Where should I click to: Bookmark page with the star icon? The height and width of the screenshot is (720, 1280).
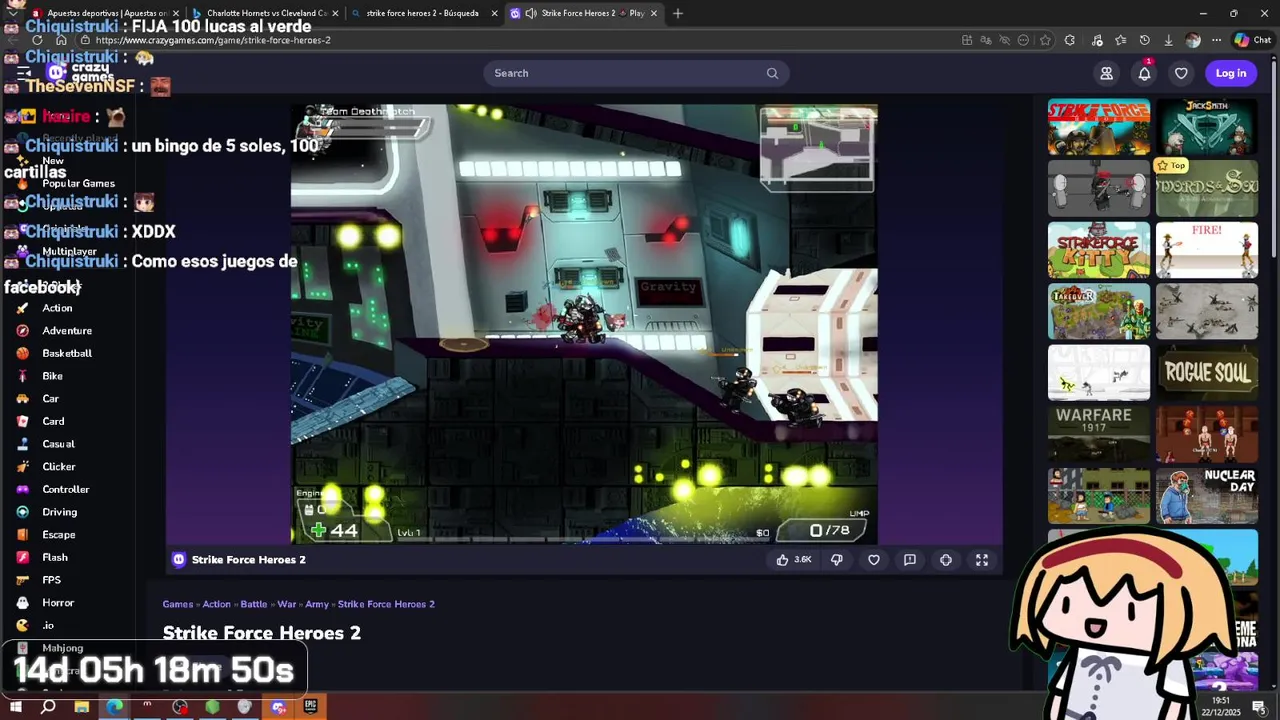pyautogui.click(x=1045, y=40)
